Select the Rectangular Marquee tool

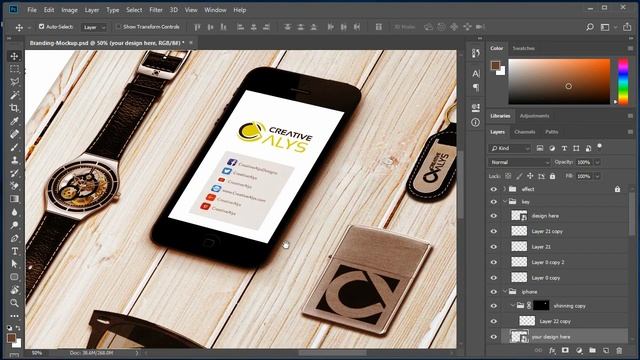coord(14,69)
